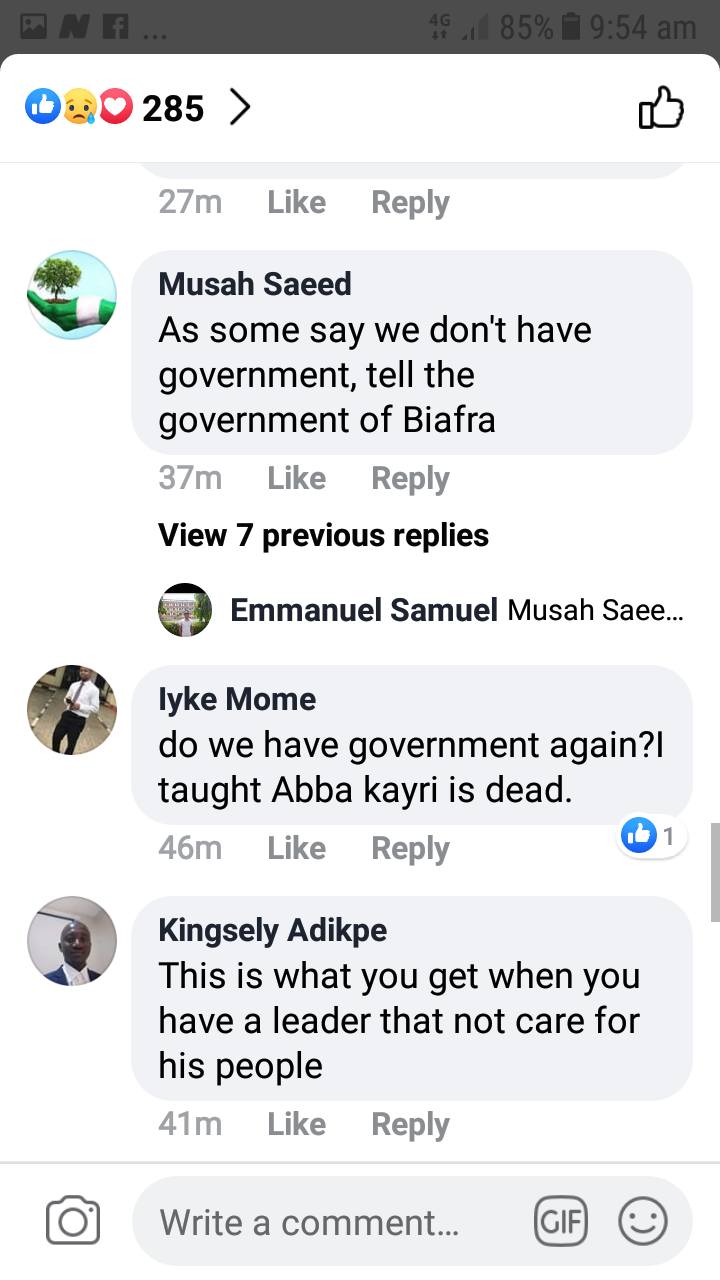Reply to Musah Saeed's comment
The image size is (720, 1280).
point(410,478)
